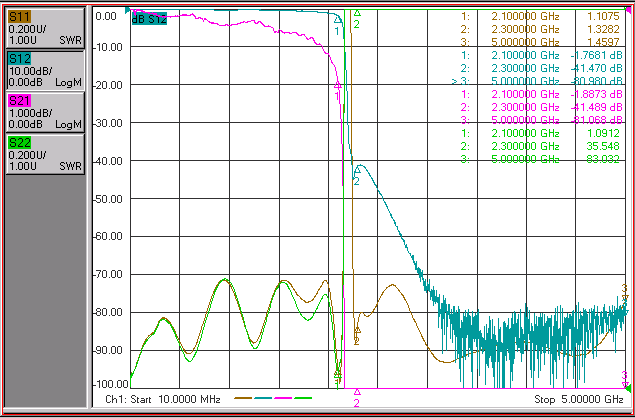Click the -60.00 Y-axis label

click(107, 237)
